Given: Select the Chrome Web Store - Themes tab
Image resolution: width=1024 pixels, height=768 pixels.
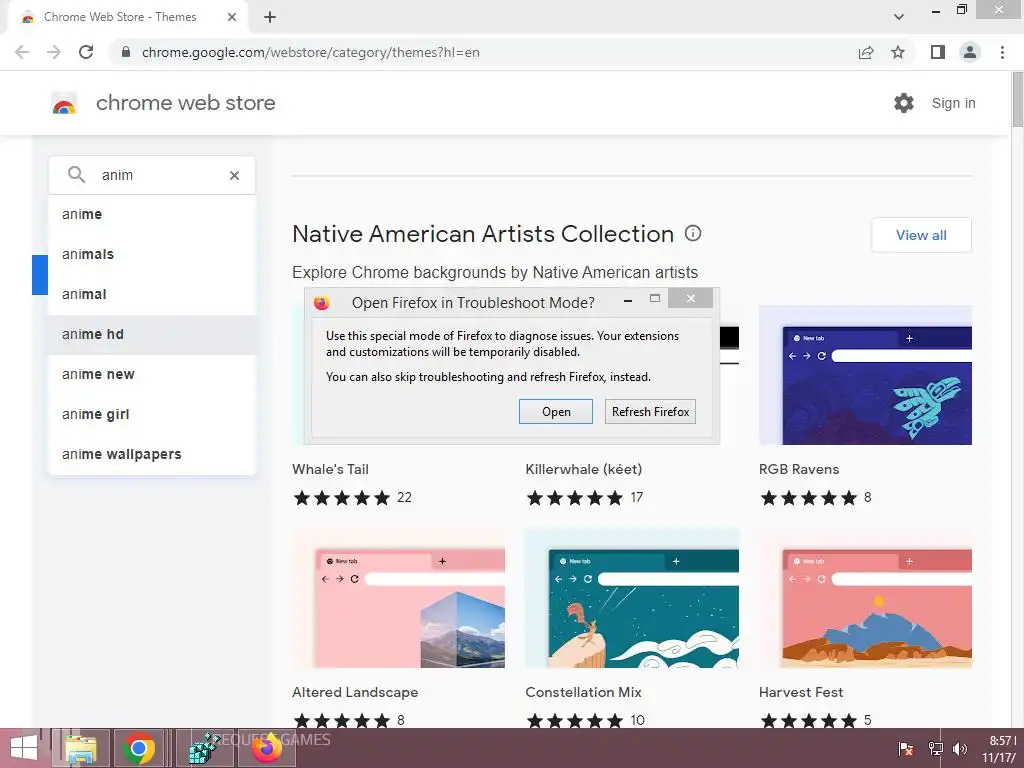Looking at the screenshot, I should [128, 18].
